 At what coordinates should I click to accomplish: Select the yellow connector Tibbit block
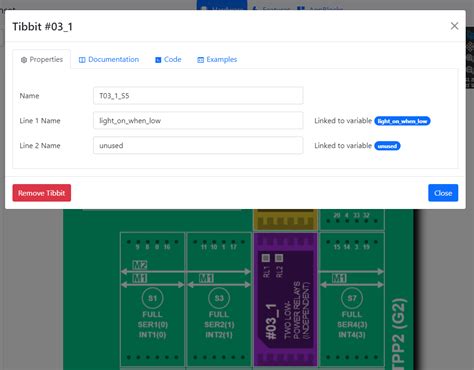tap(285, 220)
